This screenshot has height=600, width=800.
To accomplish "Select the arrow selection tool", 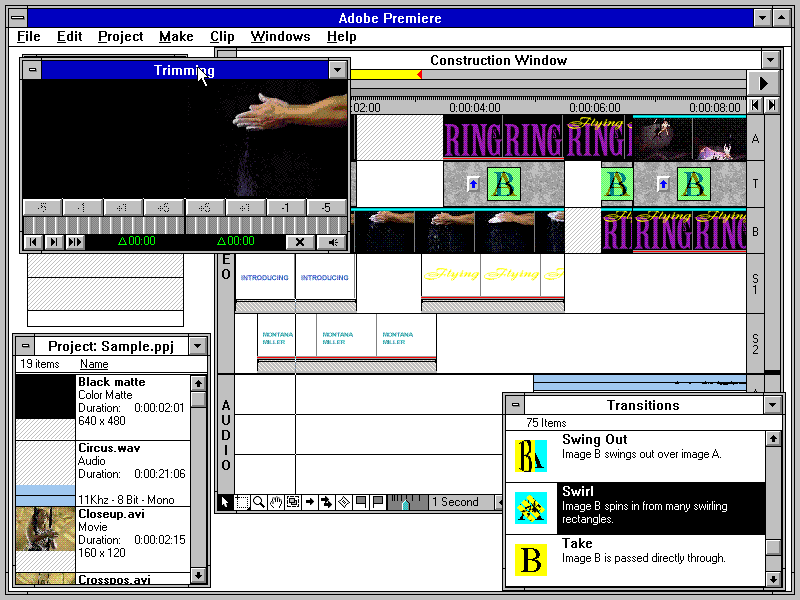I will coord(226,502).
